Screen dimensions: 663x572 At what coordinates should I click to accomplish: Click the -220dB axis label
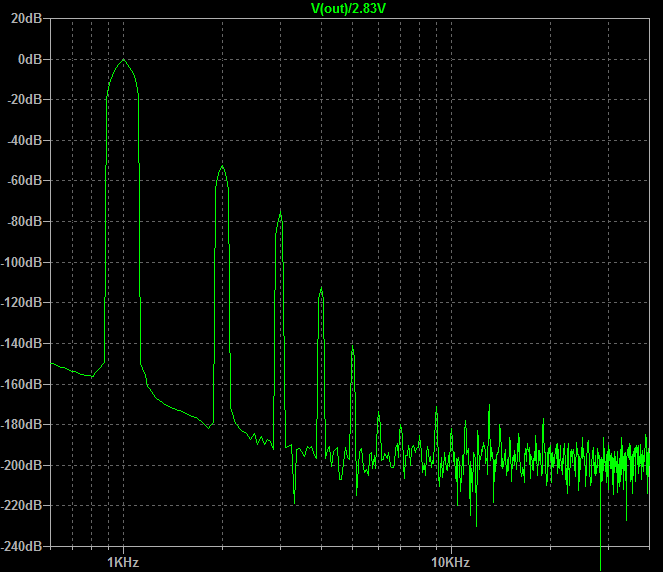pyautogui.click(x=22, y=505)
